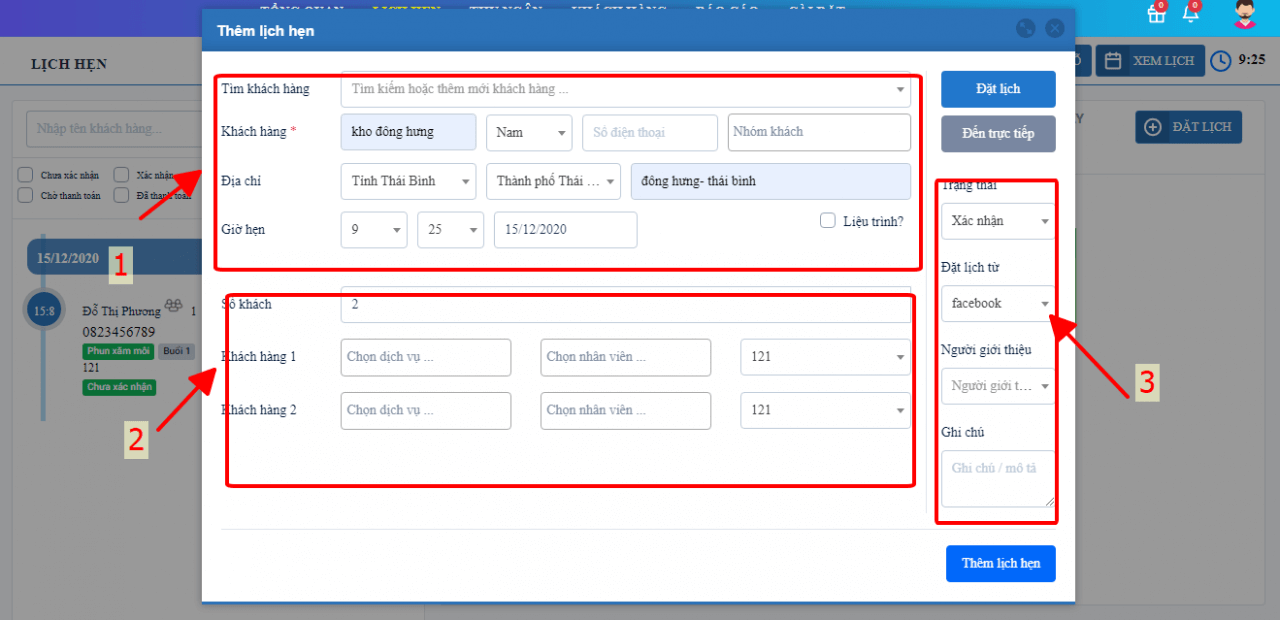1280x620 pixels.
Task: Click the gift box icon in header
Action: pyautogui.click(x=1157, y=13)
